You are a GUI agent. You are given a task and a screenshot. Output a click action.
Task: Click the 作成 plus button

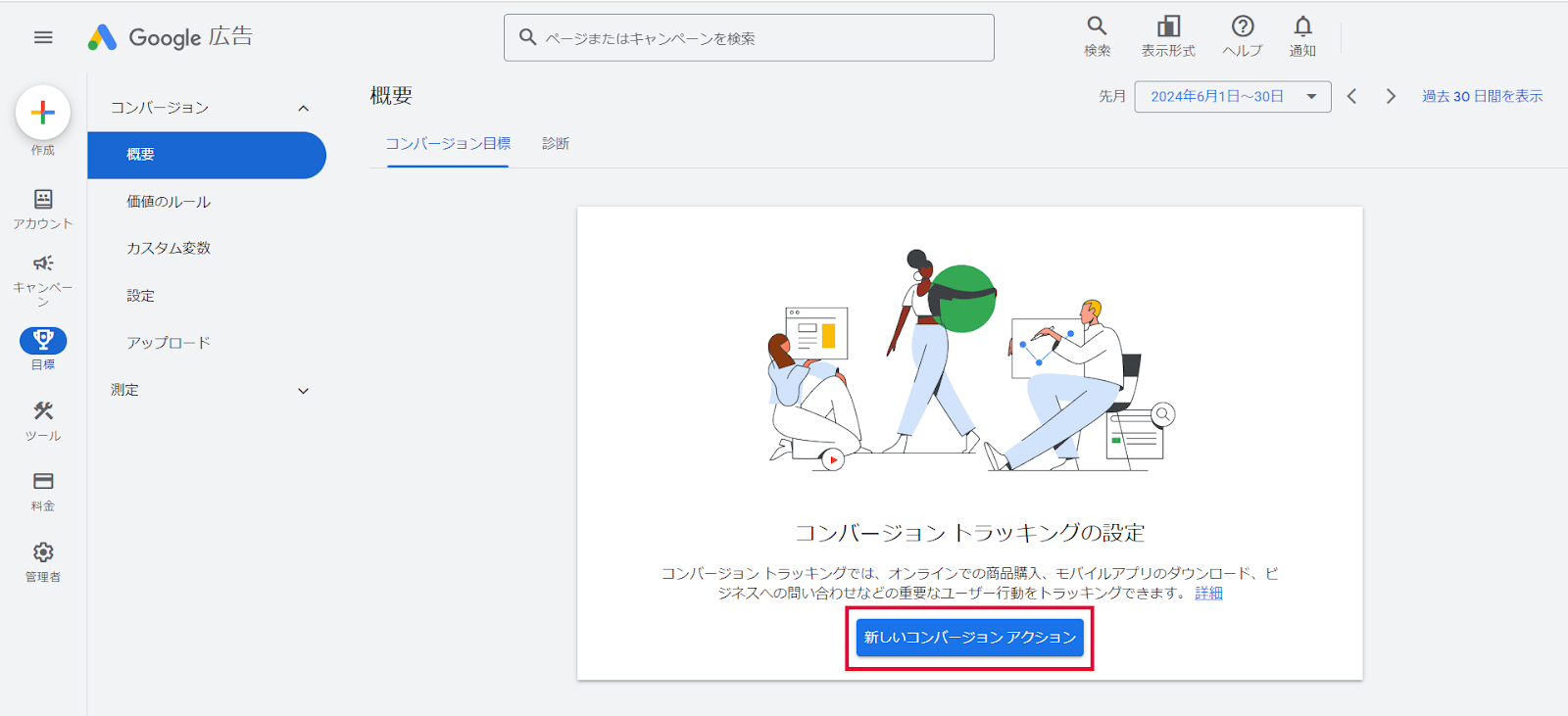pyautogui.click(x=43, y=113)
